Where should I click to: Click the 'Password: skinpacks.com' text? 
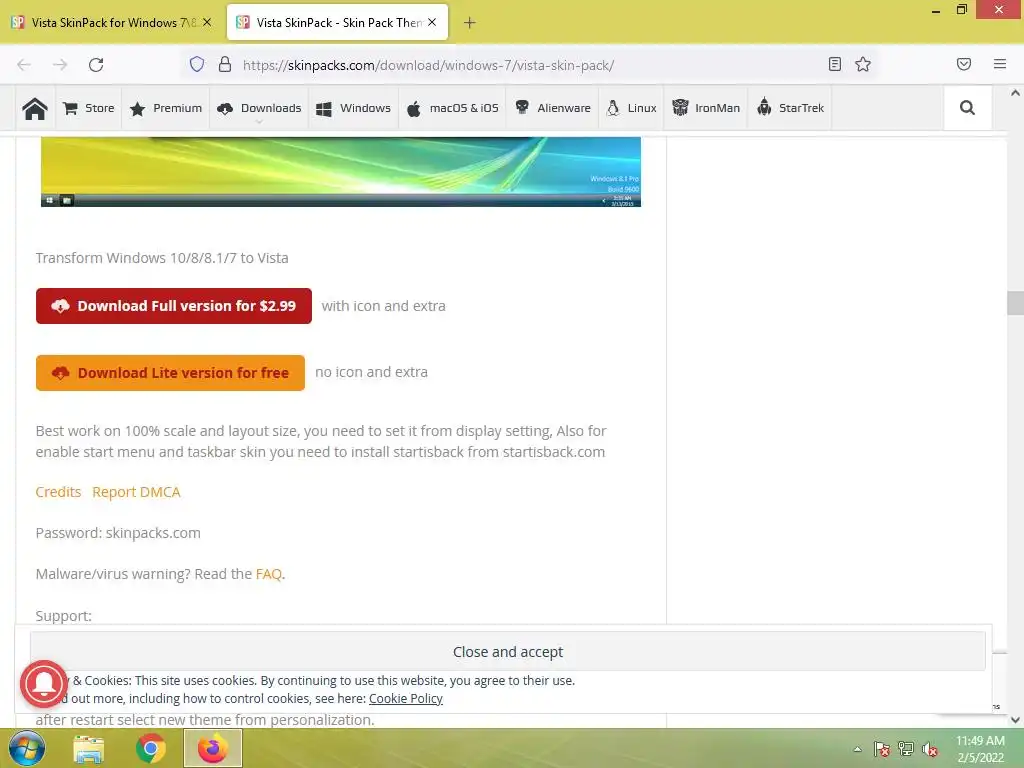pyautogui.click(x=118, y=533)
